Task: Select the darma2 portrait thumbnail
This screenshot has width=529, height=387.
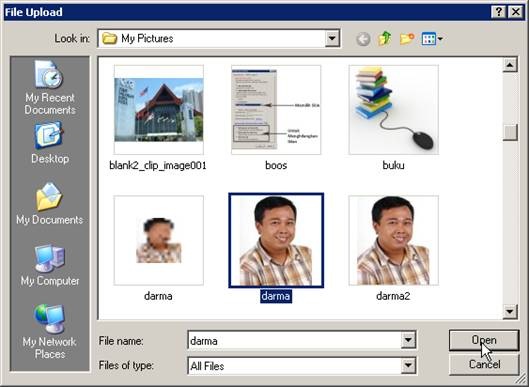Action: click(394, 240)
